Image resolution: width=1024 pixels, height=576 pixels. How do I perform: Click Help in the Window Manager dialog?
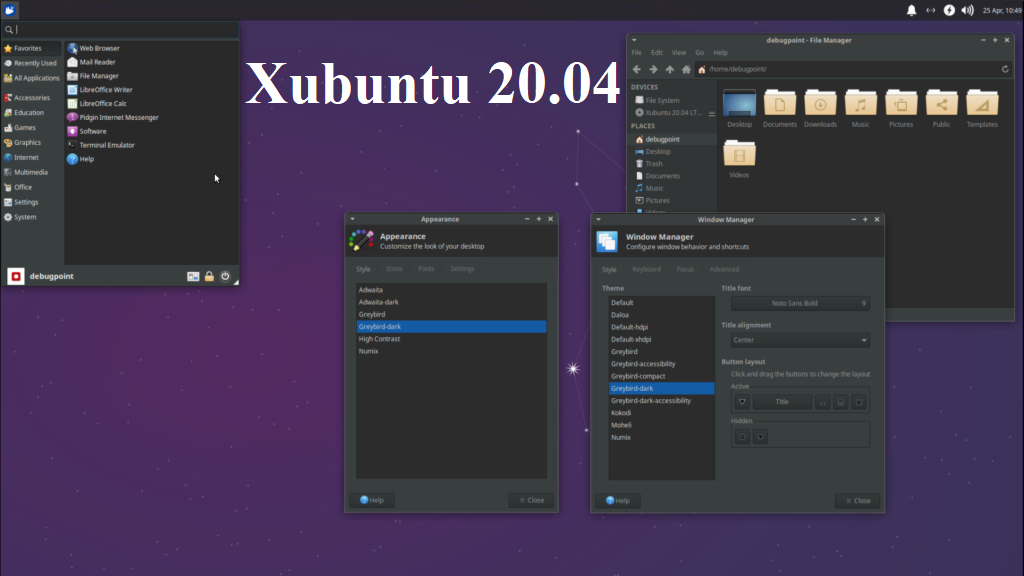pyautogui.click(x=618, y=501)
